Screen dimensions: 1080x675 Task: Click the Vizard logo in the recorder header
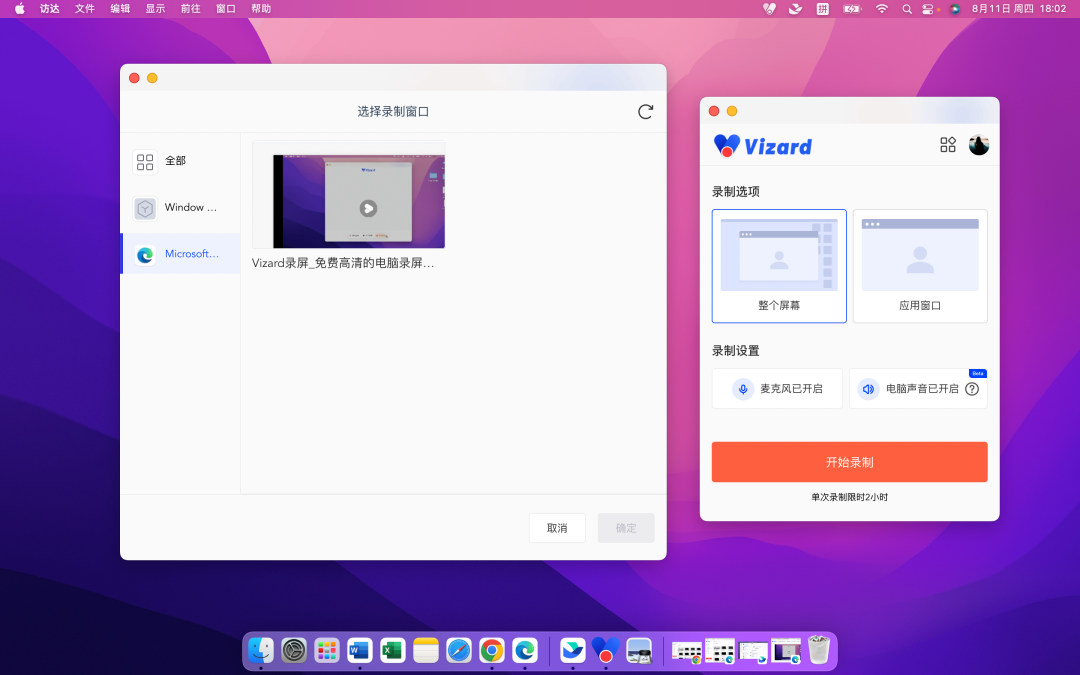[762, 145]
